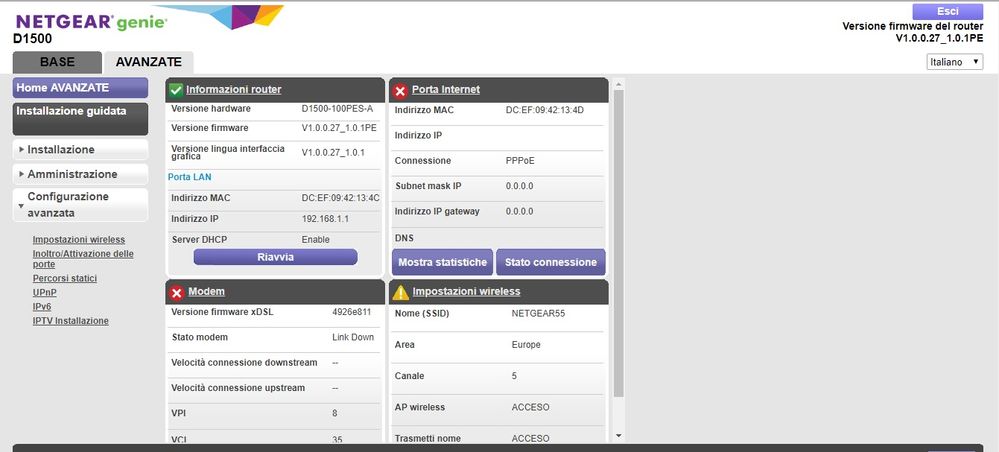999x452 pixels.
Task: Click the Canale value 5
Action: (x=514, y=376)
